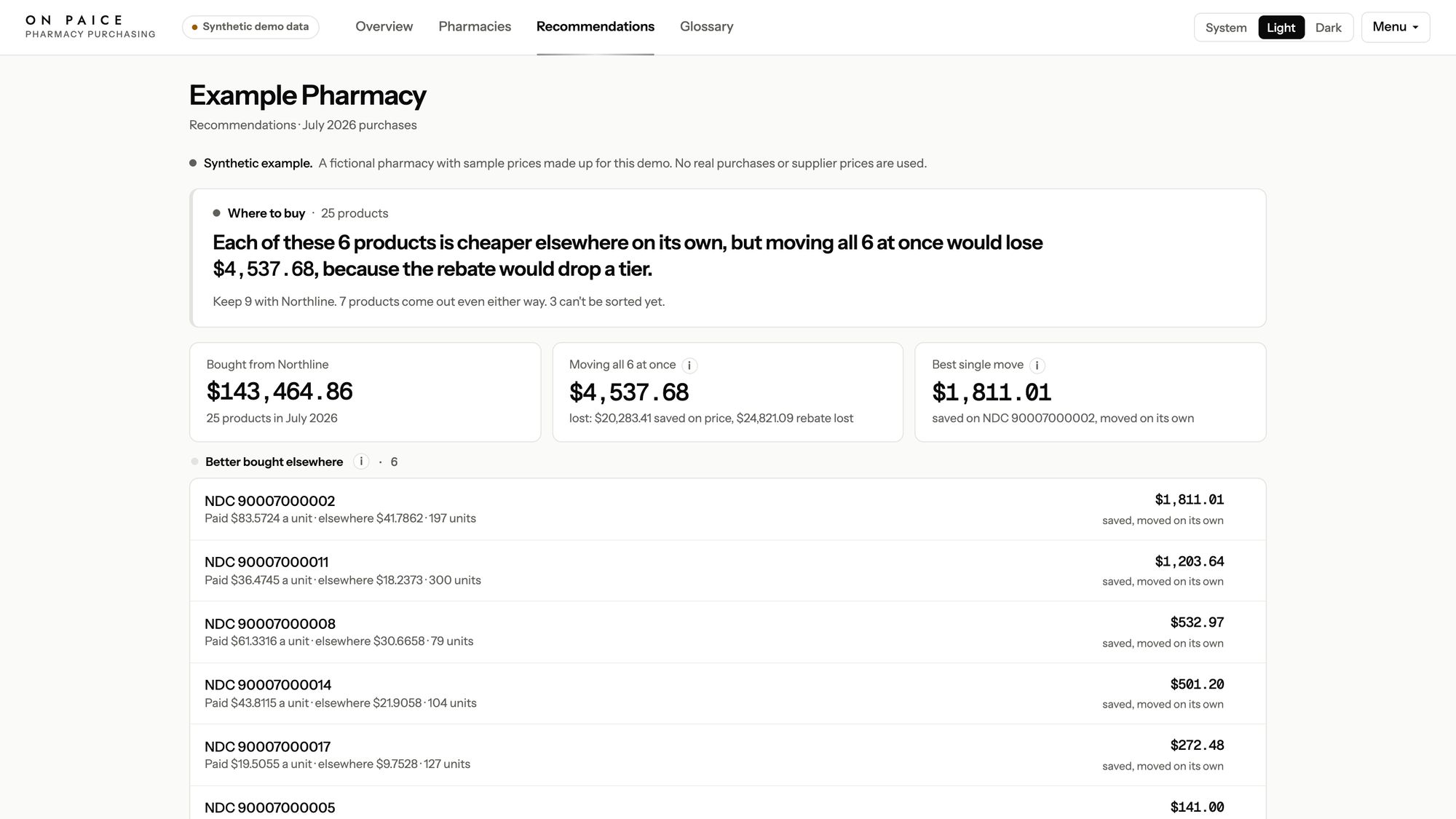Click info icon next to Best single move
Viewport: 1456px width, 819px height.
(1037, 365)
